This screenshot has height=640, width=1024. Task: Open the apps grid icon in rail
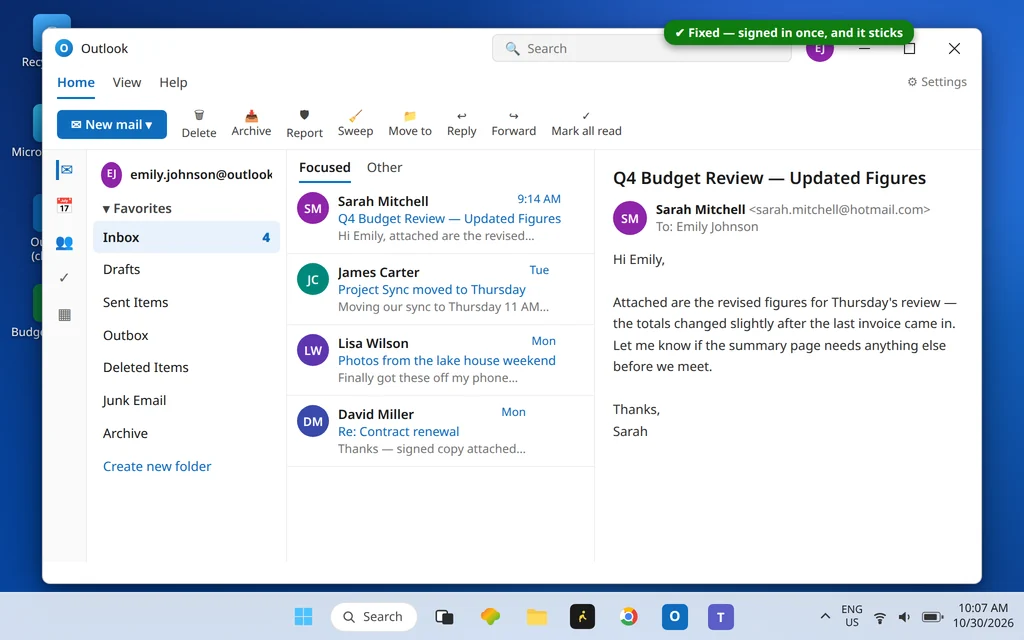pos(64,315)
